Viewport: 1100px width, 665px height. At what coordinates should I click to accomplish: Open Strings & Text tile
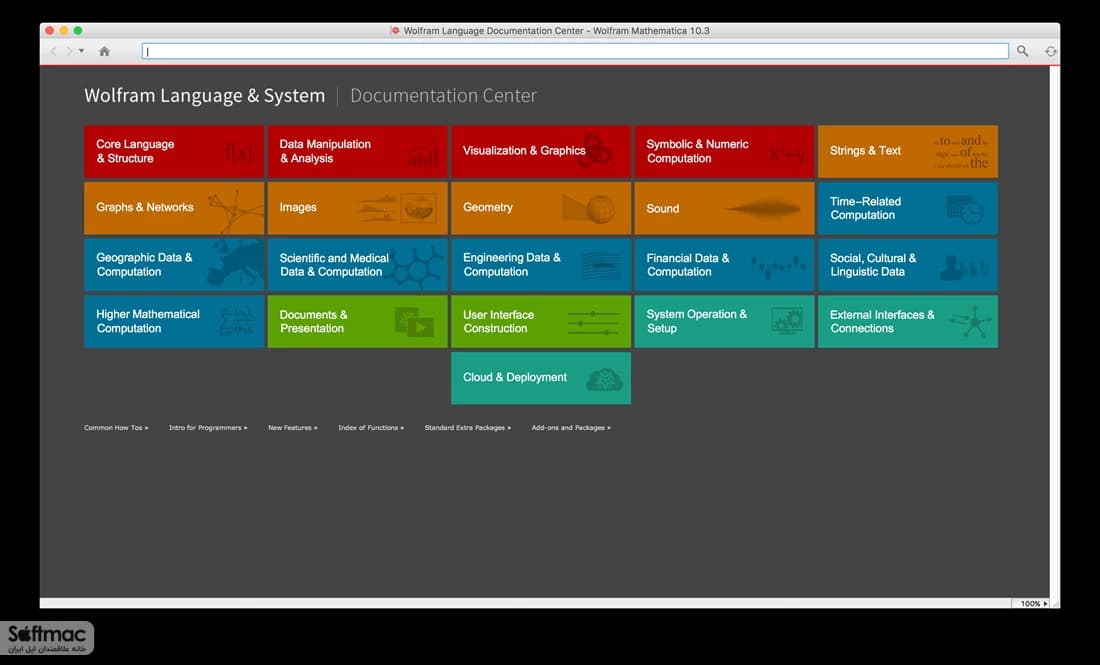click(908, 152)
